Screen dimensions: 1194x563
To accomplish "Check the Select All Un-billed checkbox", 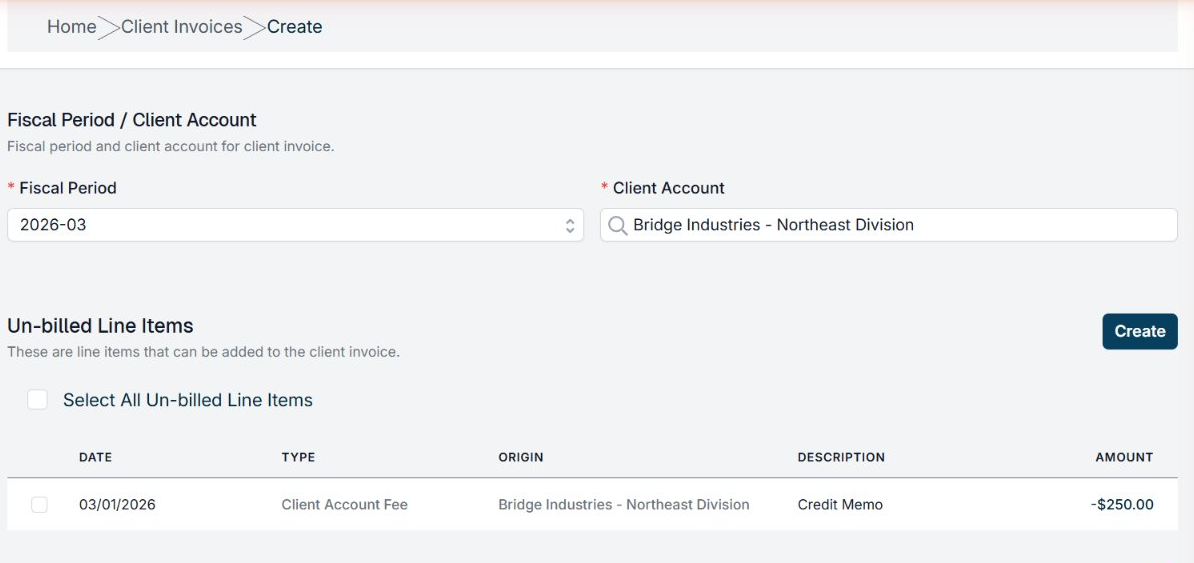I will point(38,400).
